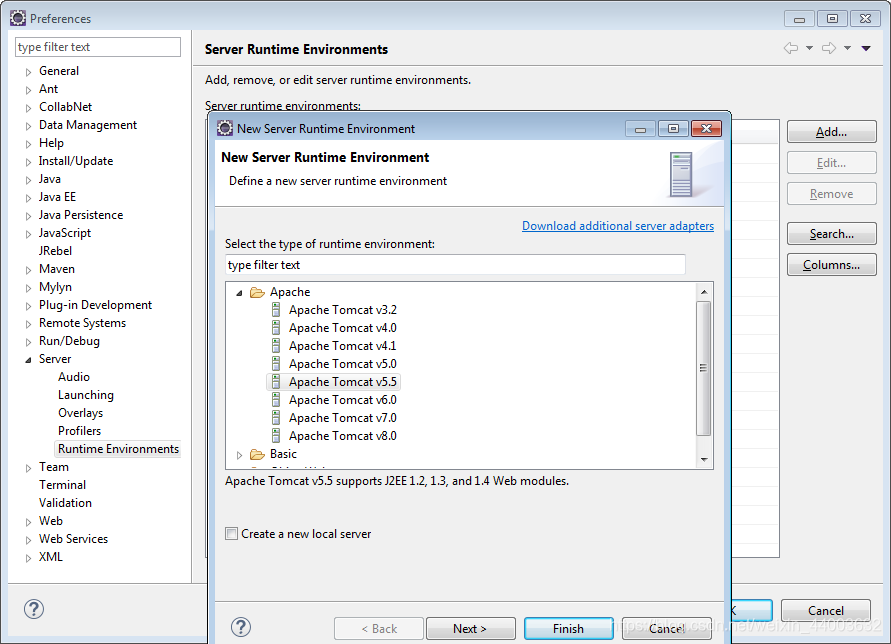Open Terminal preferences page

63,485
